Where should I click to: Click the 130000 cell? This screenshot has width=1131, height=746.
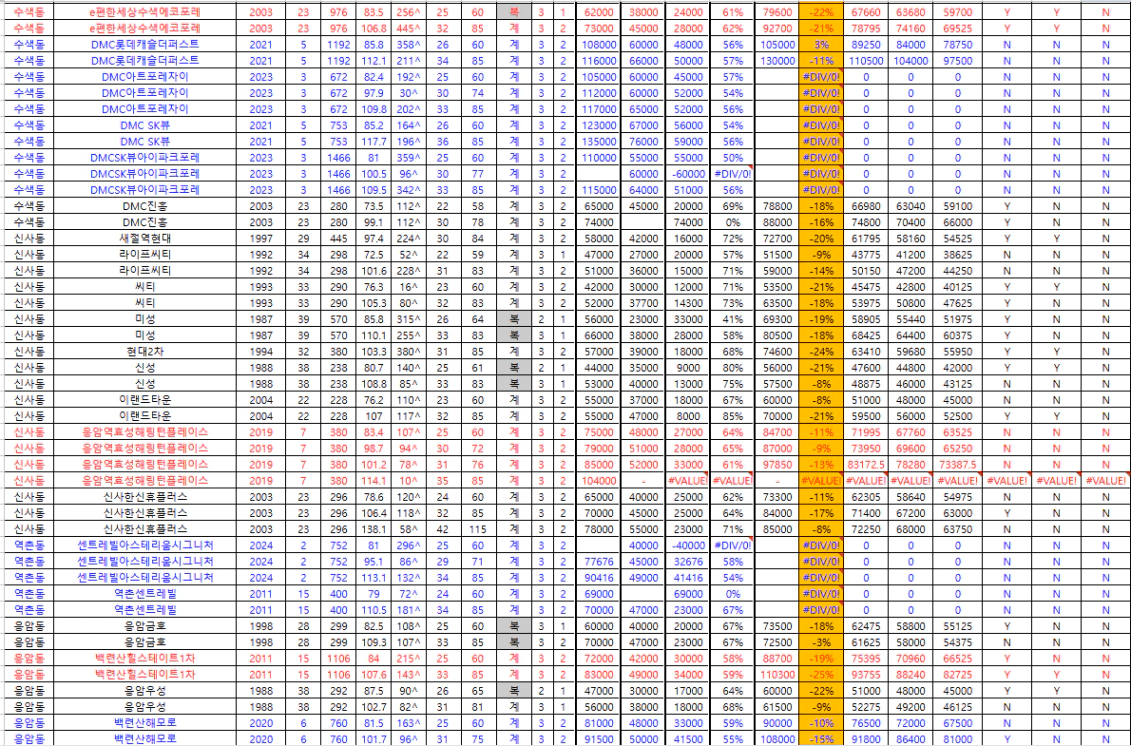[776, 61]
